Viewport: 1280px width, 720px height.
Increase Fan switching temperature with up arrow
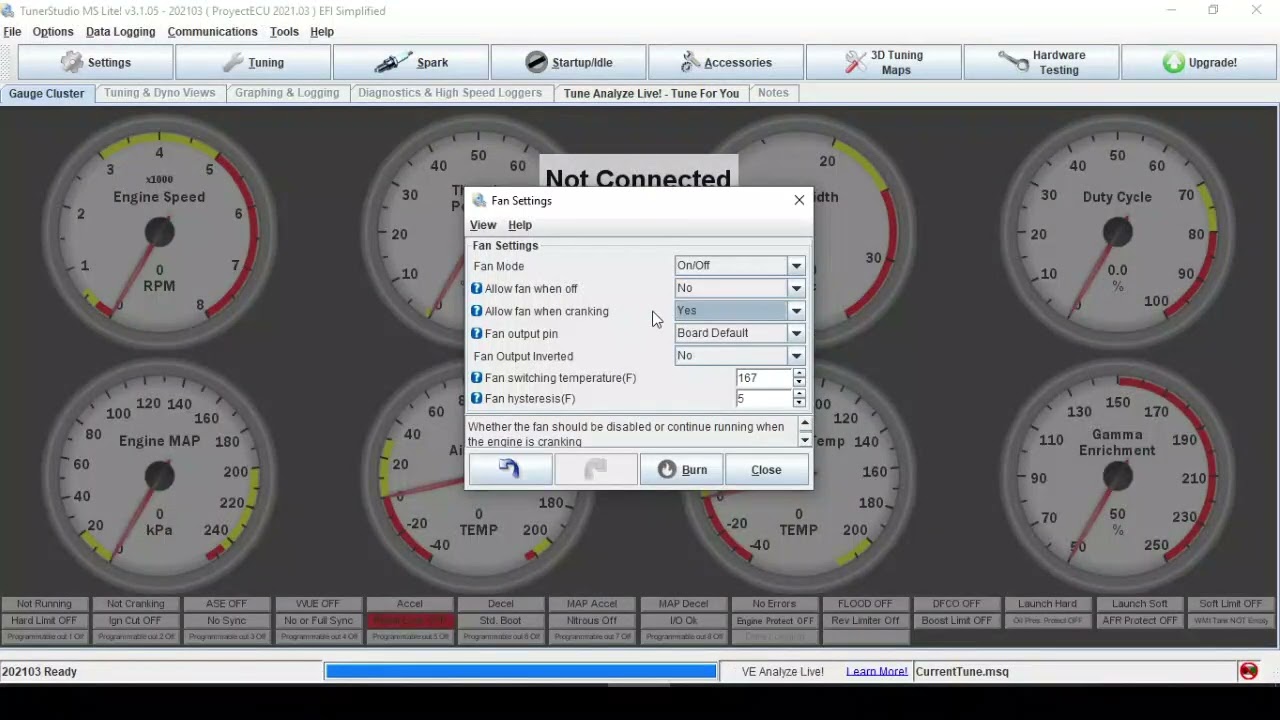pyautogui.click(x=798, y=373)
